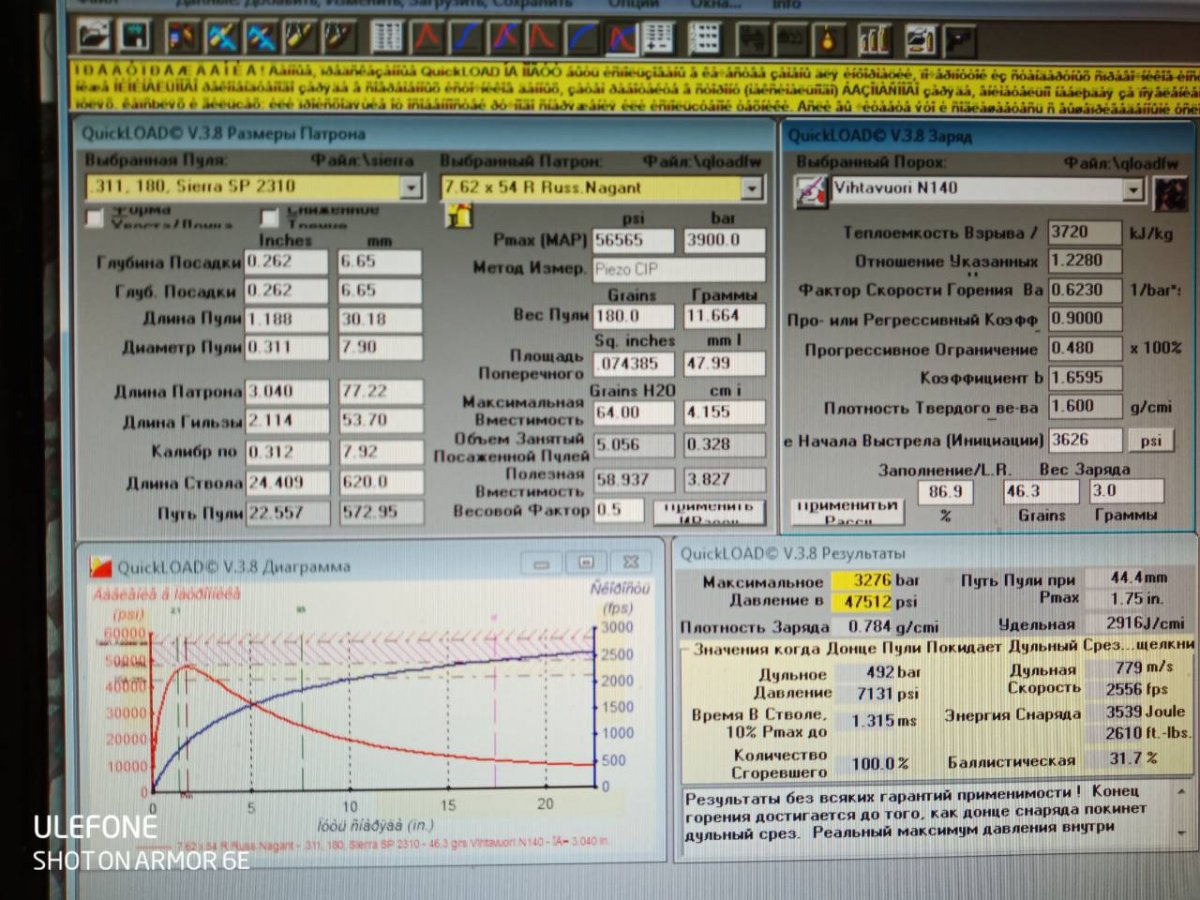This screenshot has height=900, width=1200.
Task: Toggle the Форма Хвоста checkbox
Action: (95, 217)
